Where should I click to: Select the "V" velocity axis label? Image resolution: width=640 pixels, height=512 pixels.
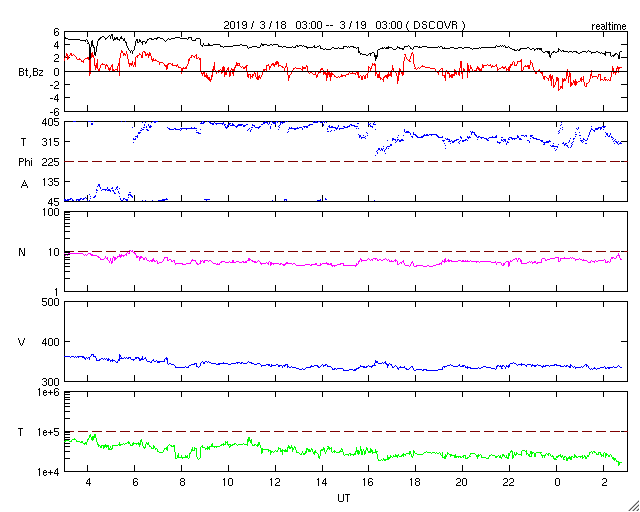[22, 342]
